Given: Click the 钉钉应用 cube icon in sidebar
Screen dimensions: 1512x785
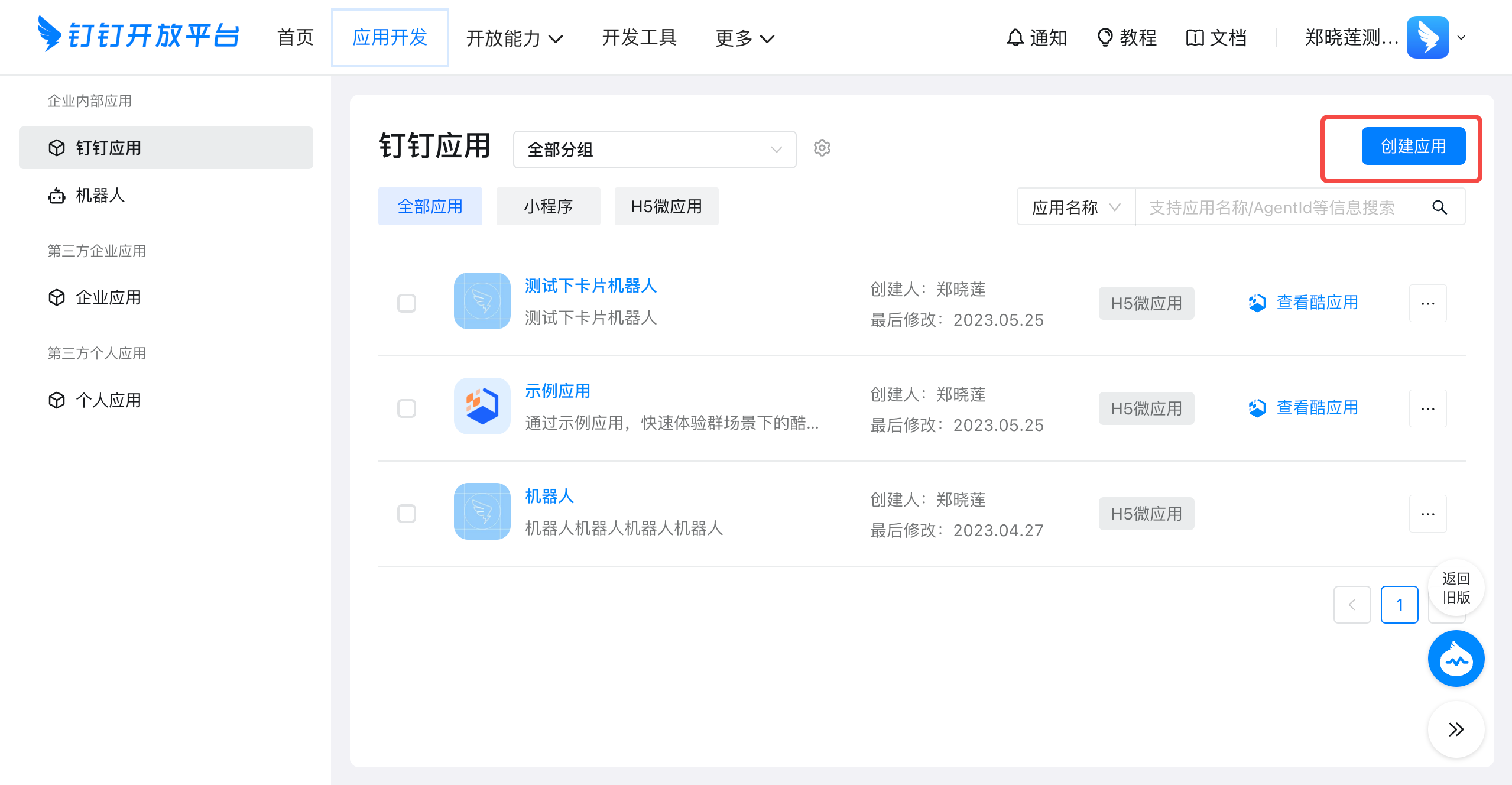Looking at the screenshot, I should click(x=57, y=148).
